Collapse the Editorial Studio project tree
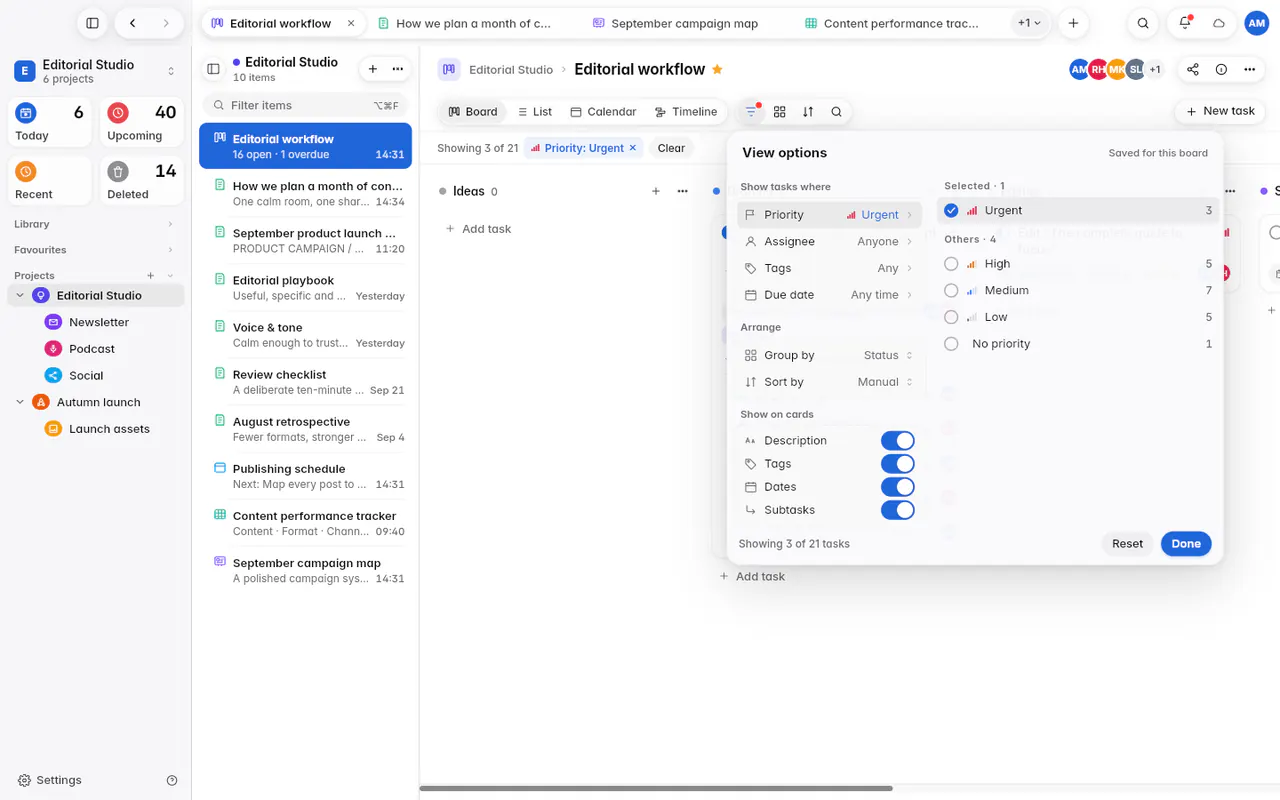 (20, 296)
